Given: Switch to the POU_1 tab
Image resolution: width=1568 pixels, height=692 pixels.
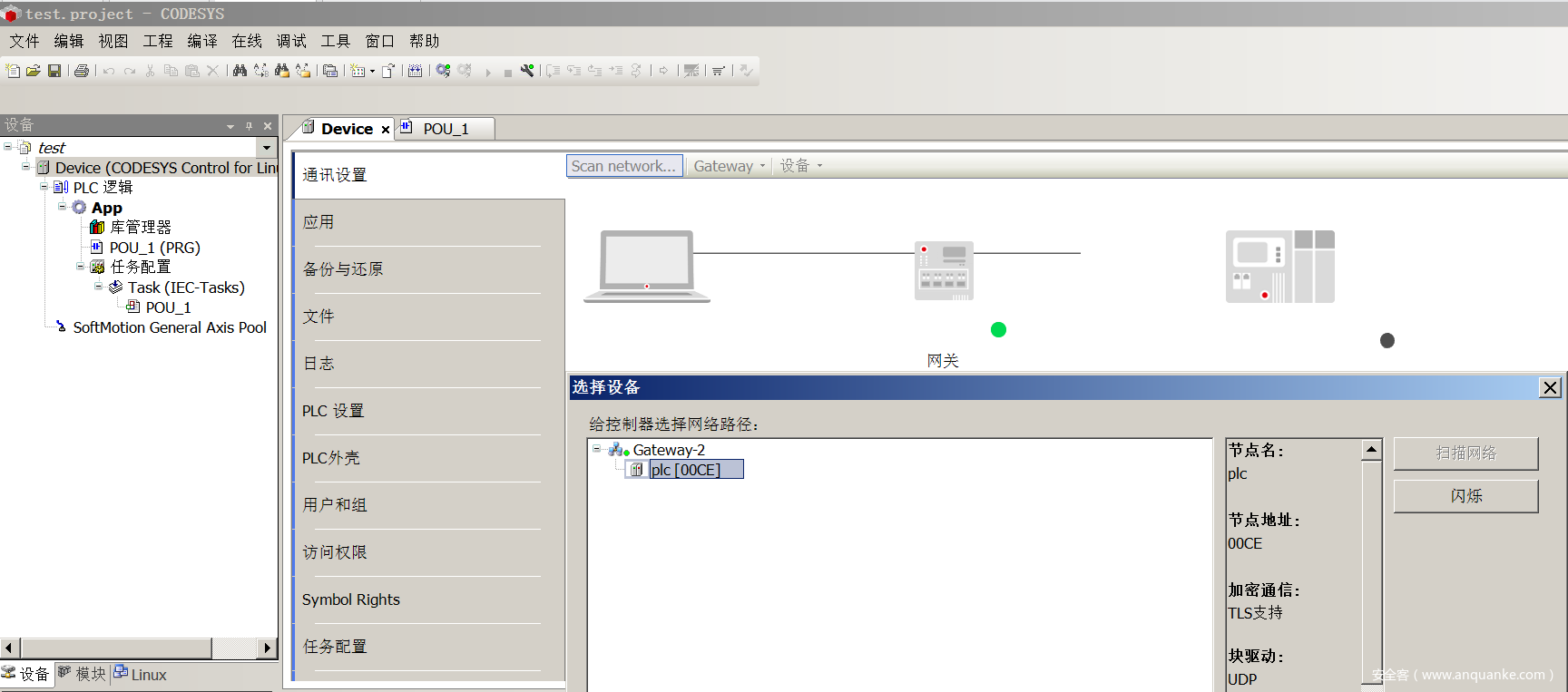Looking at the screenshot, I should [x=446, y=129].
